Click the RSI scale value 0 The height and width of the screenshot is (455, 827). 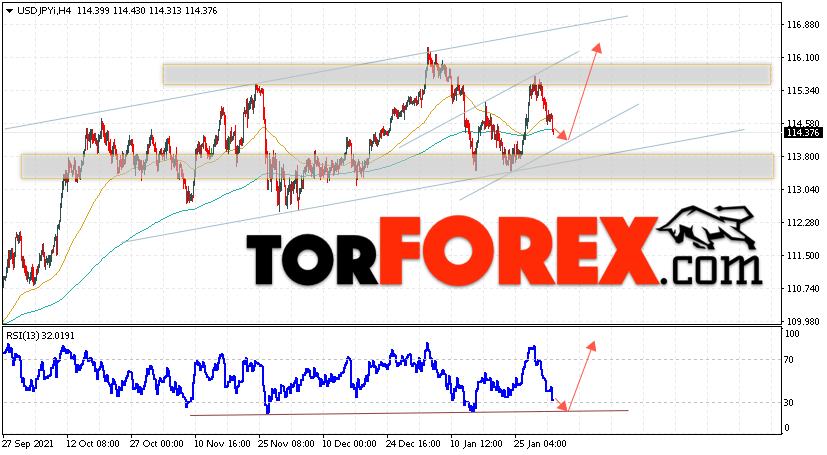[787, 428]
